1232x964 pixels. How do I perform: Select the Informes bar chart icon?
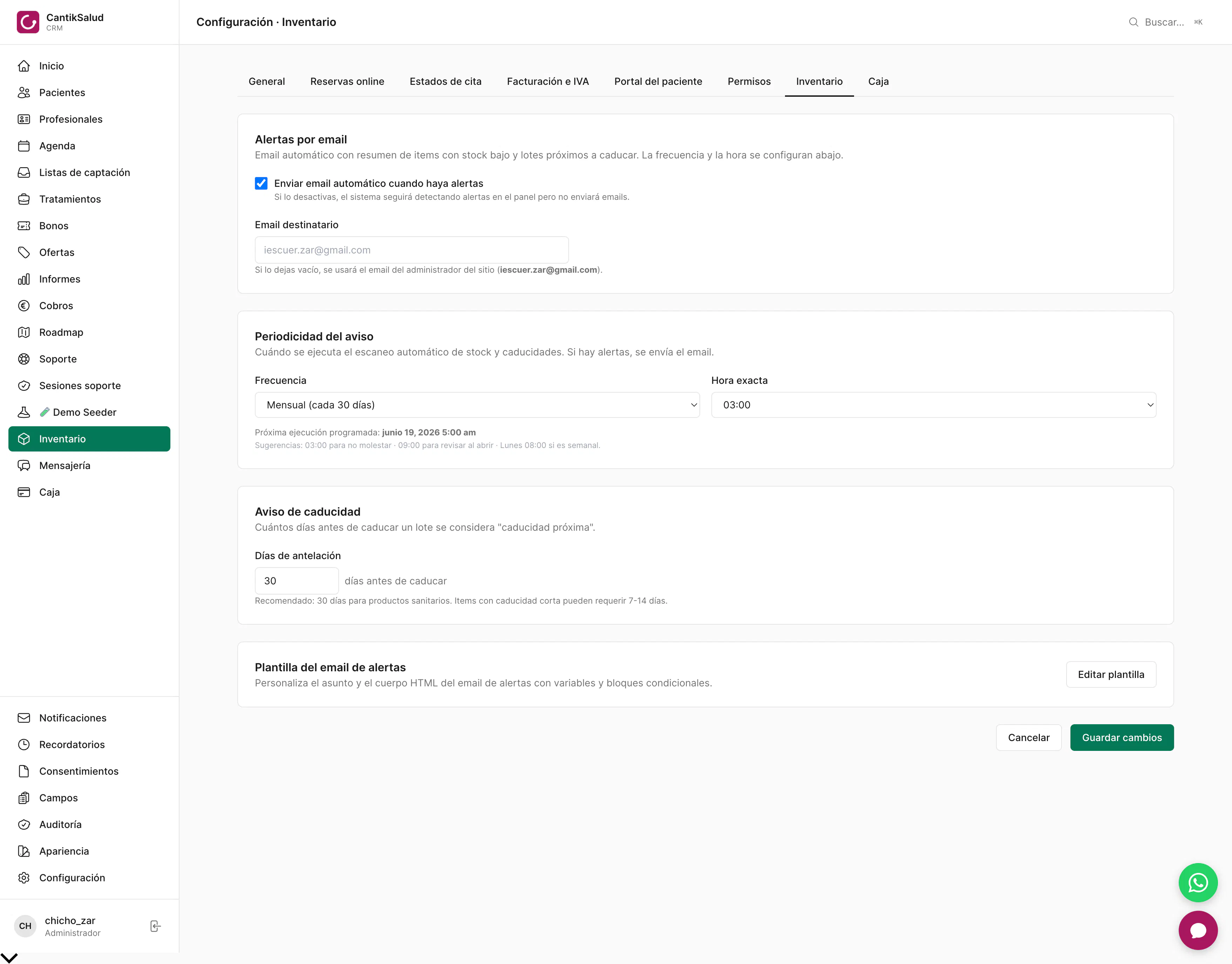click(x=24, y=279)
